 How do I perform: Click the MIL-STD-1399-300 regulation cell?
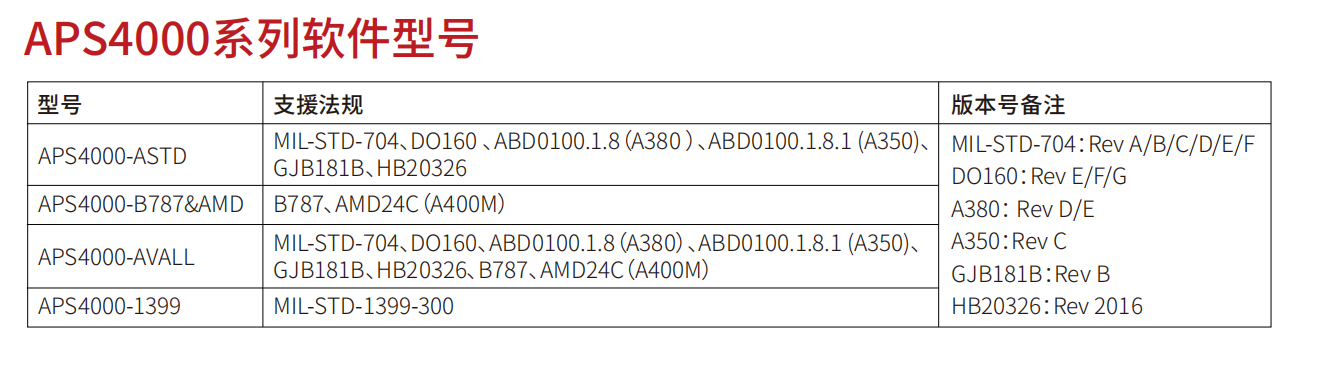coord(363,306)
